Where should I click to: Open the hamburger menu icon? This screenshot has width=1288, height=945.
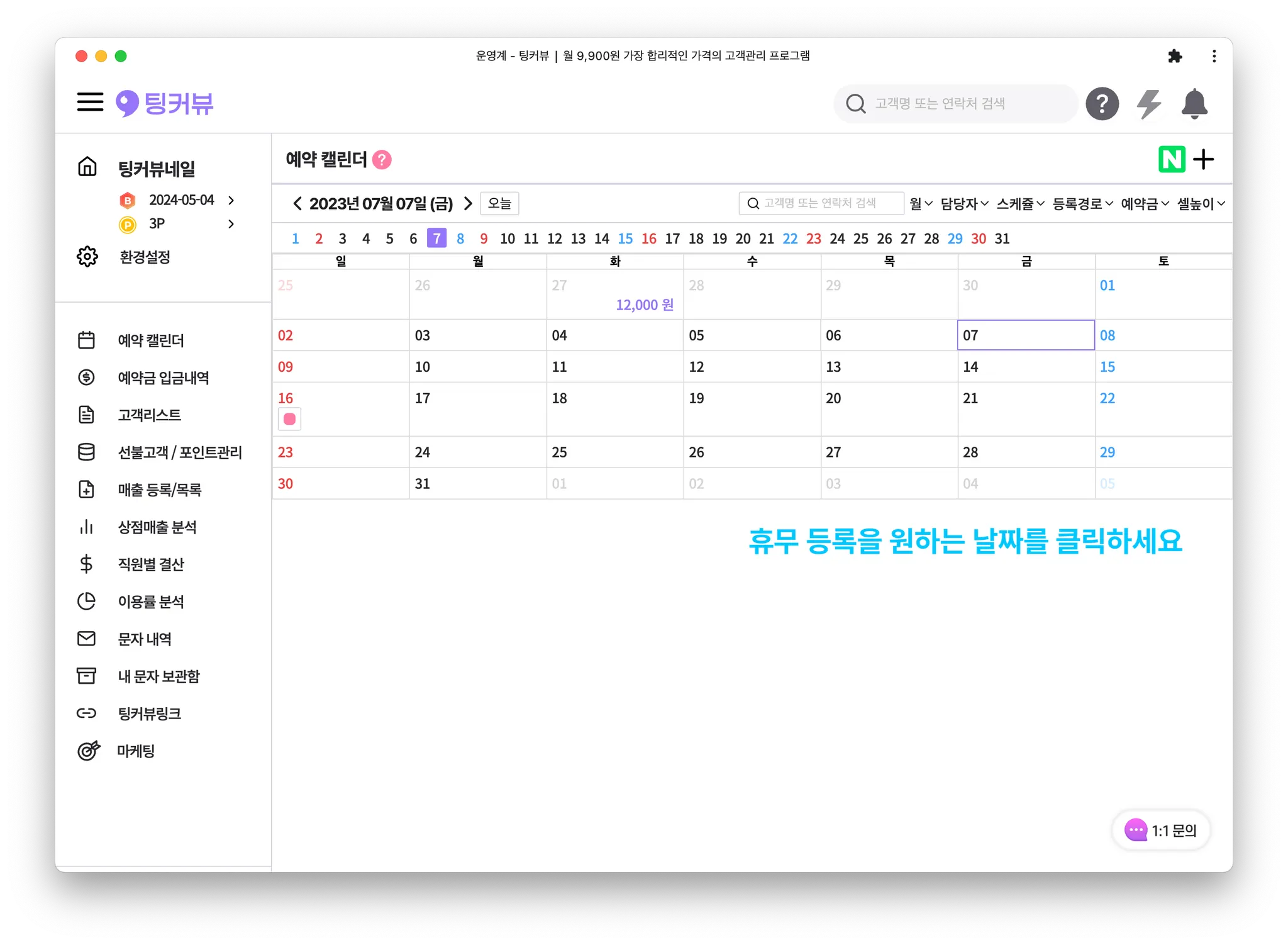click(x=90, y=103)
